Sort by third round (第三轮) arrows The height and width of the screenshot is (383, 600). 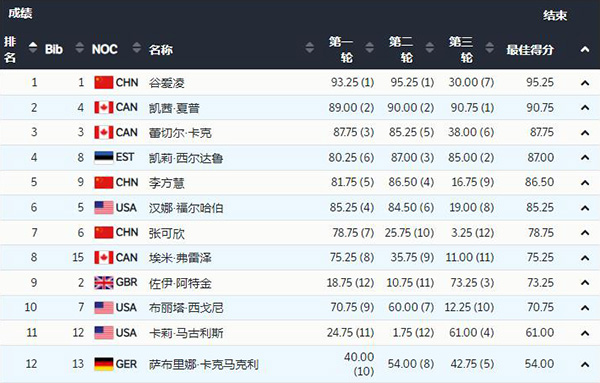489,48
